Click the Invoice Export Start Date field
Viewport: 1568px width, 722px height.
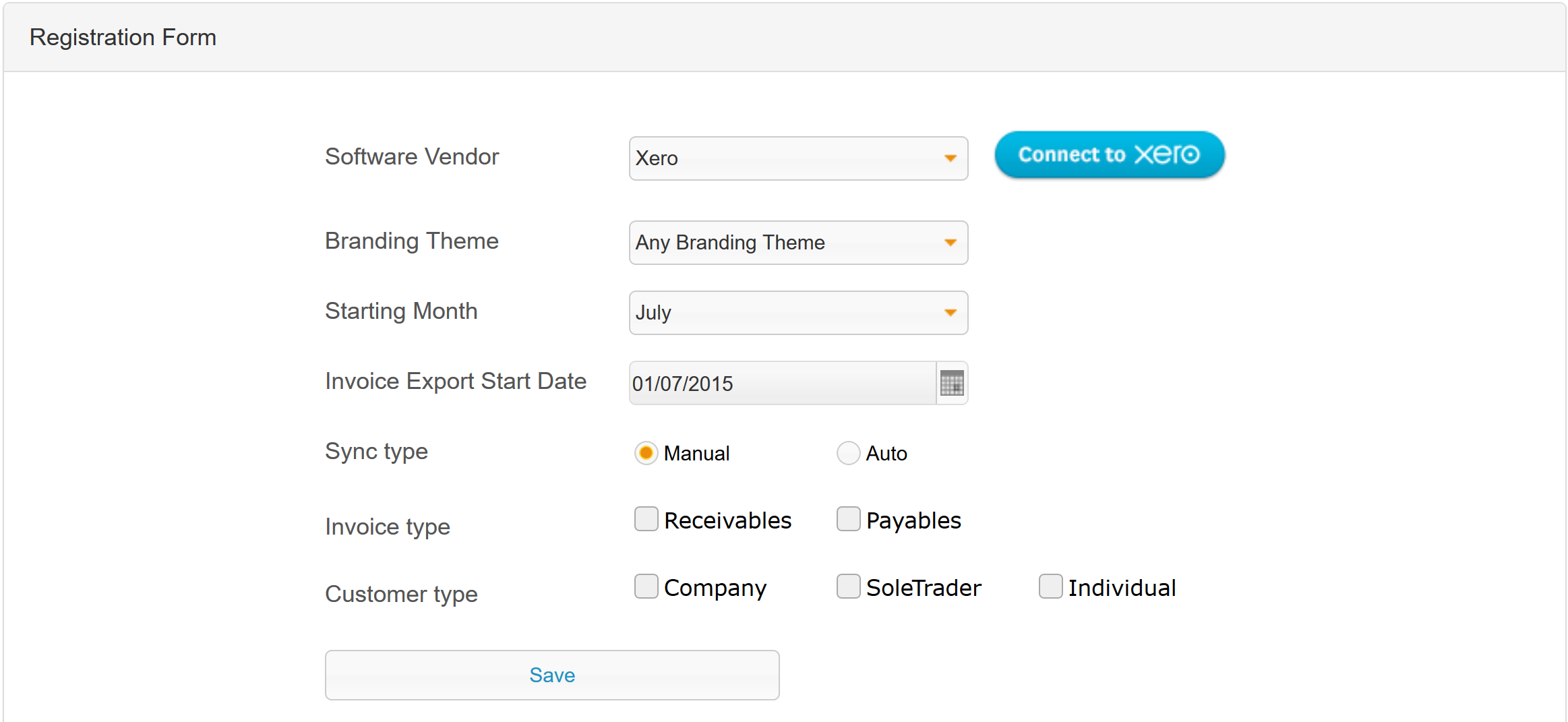(783, 383)
